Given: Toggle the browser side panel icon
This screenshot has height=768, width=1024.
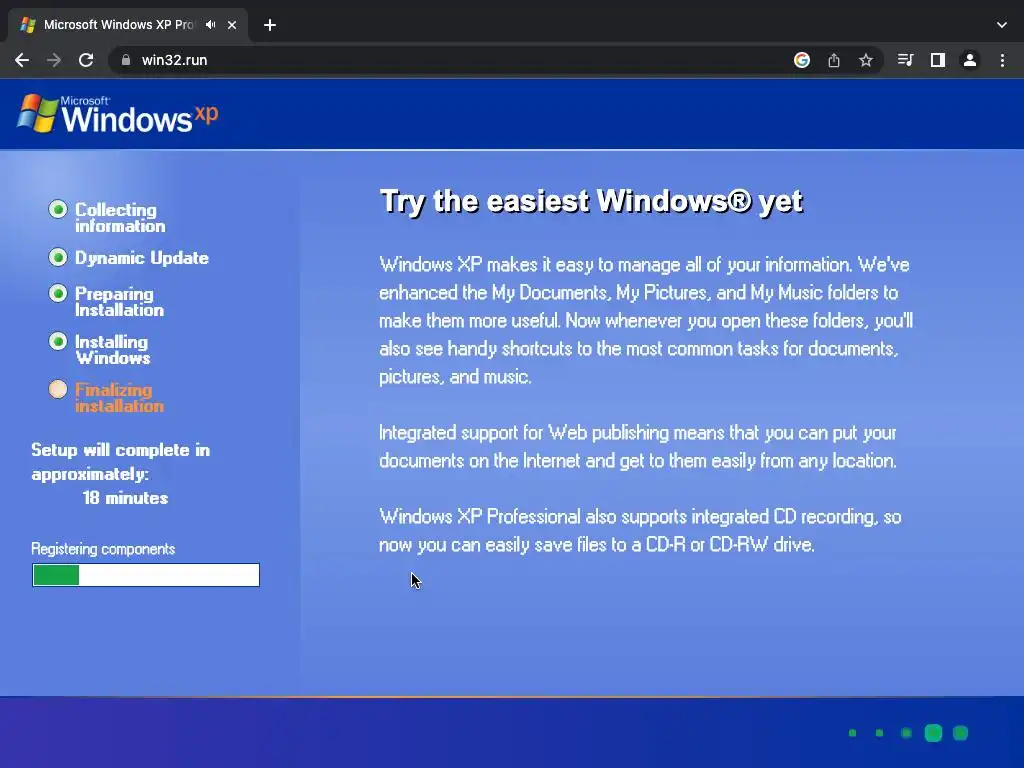Looking at the screenshot, I should tap(938, 60).
